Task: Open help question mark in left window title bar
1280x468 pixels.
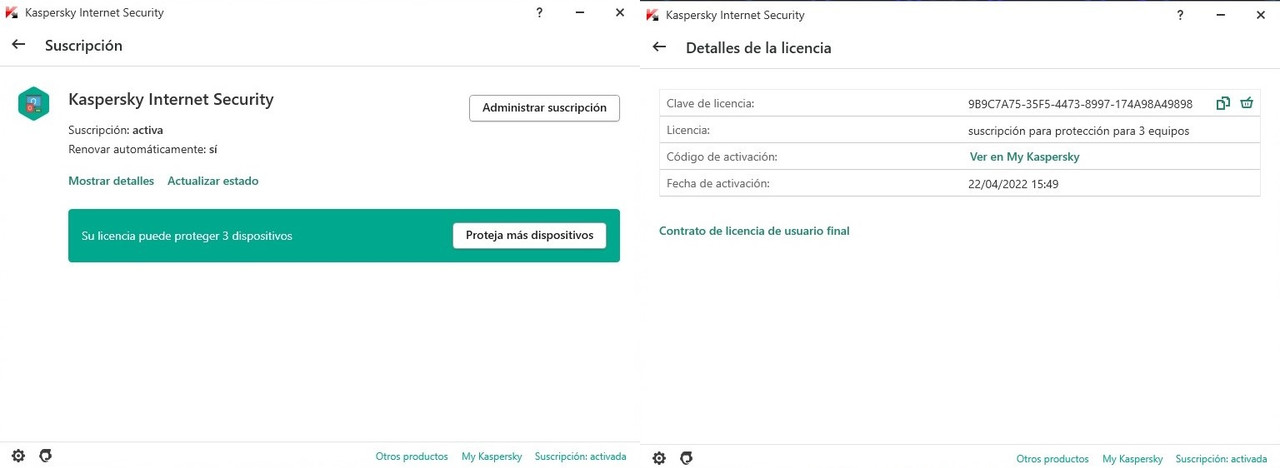Action: pyautogui.click(x=539, y=13)
